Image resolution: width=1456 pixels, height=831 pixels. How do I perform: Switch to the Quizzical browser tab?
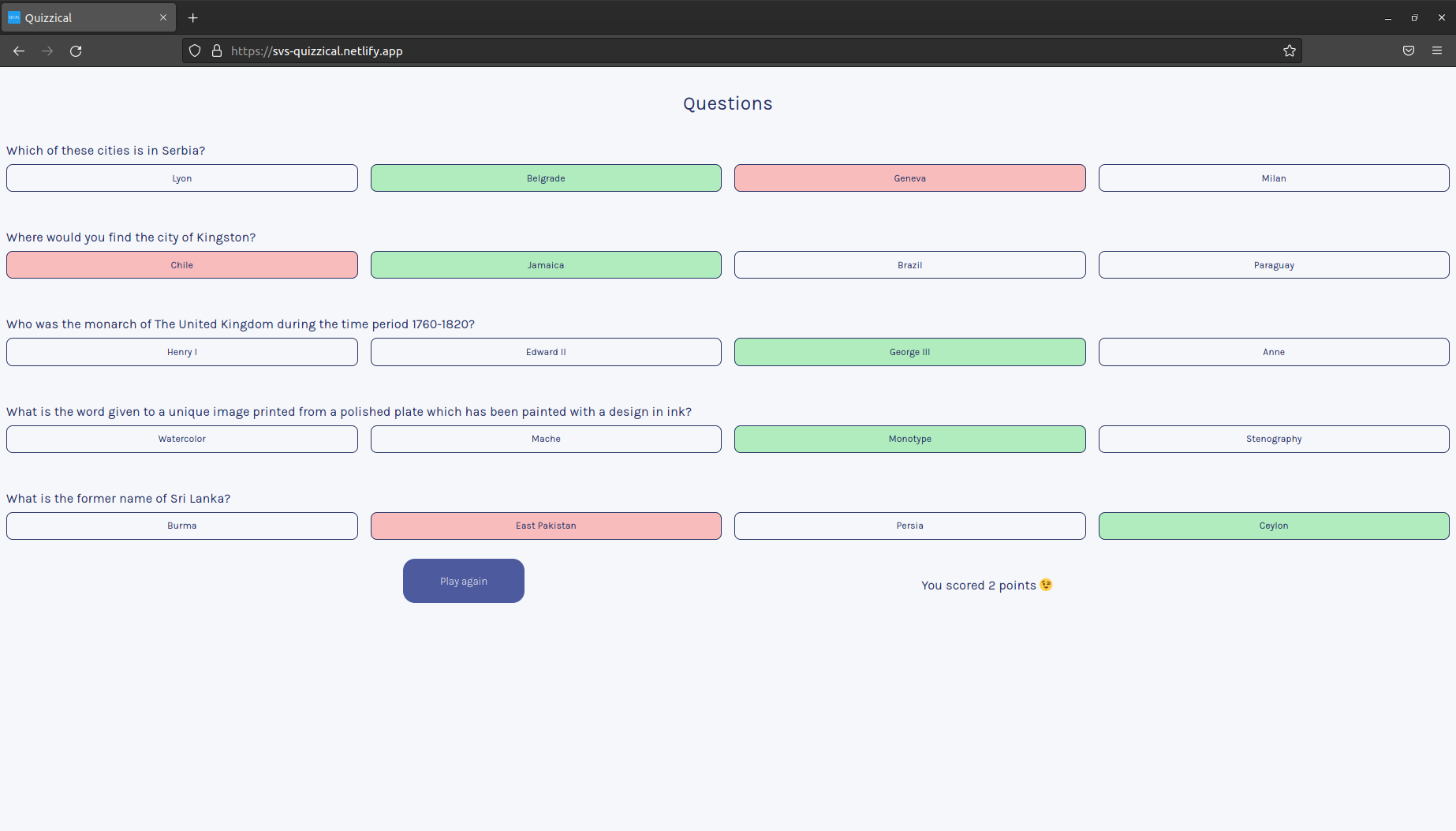87,17
